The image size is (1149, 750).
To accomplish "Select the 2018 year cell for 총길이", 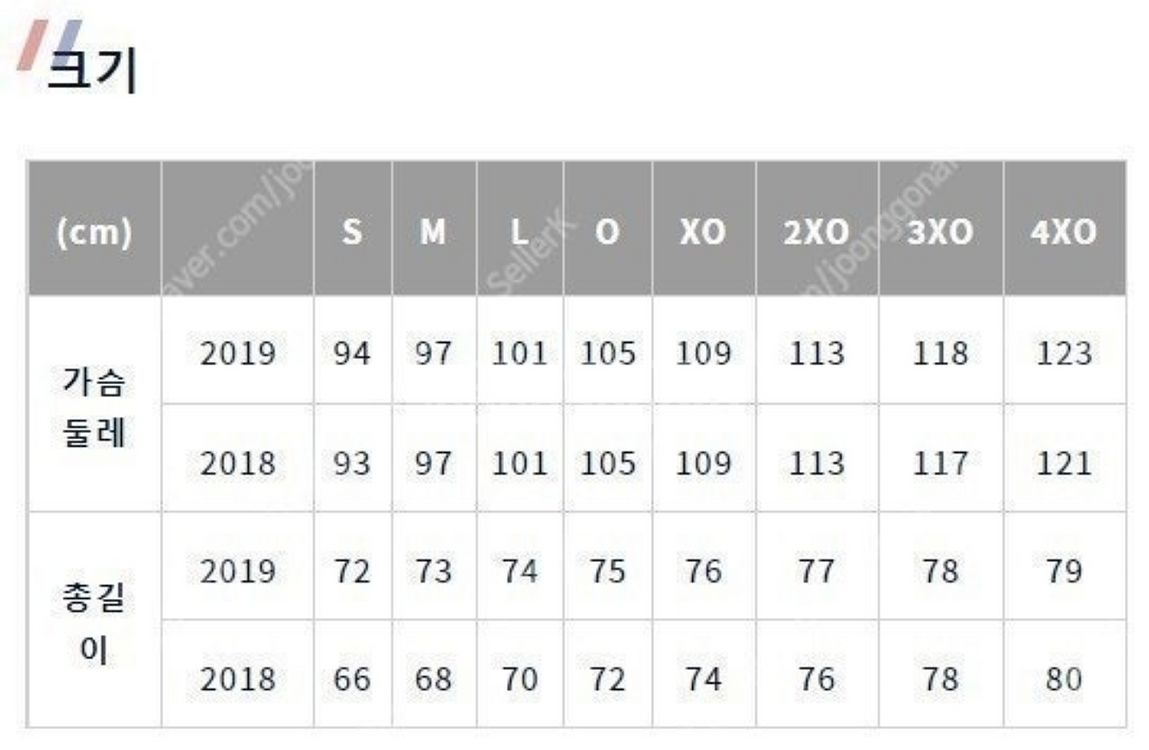I will pyautogui.click(x=237, y=680).
